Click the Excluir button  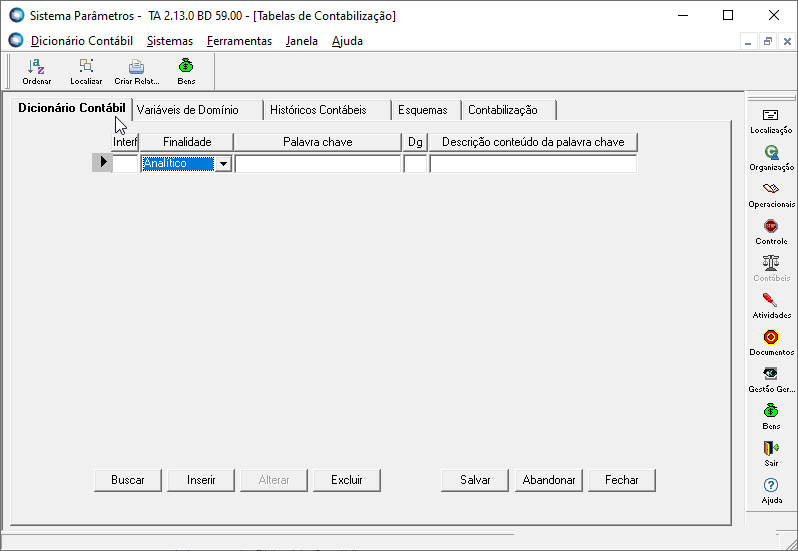click(x=347, y=480)
